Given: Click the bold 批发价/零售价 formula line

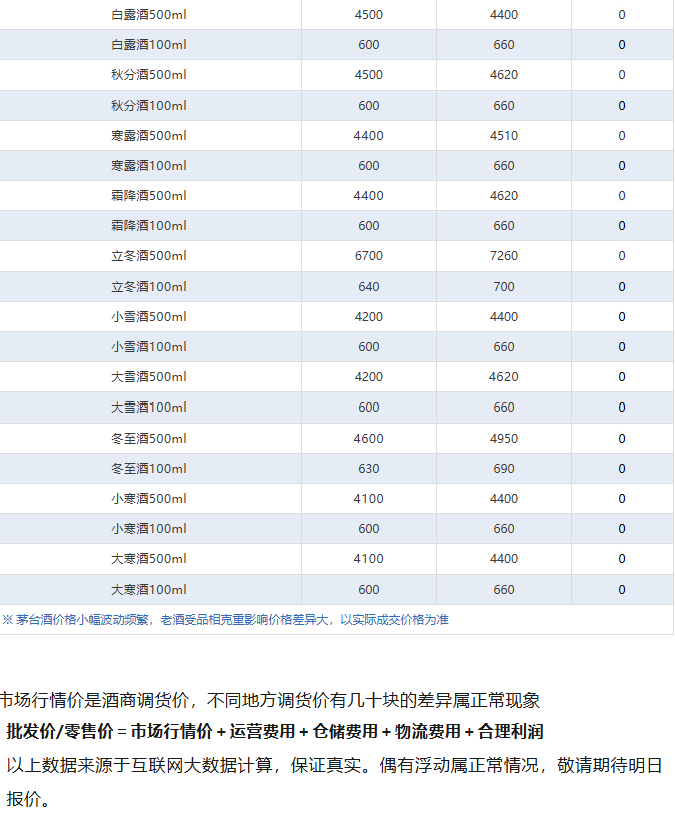Looking at the screenshot, I should tap(275, 731).
